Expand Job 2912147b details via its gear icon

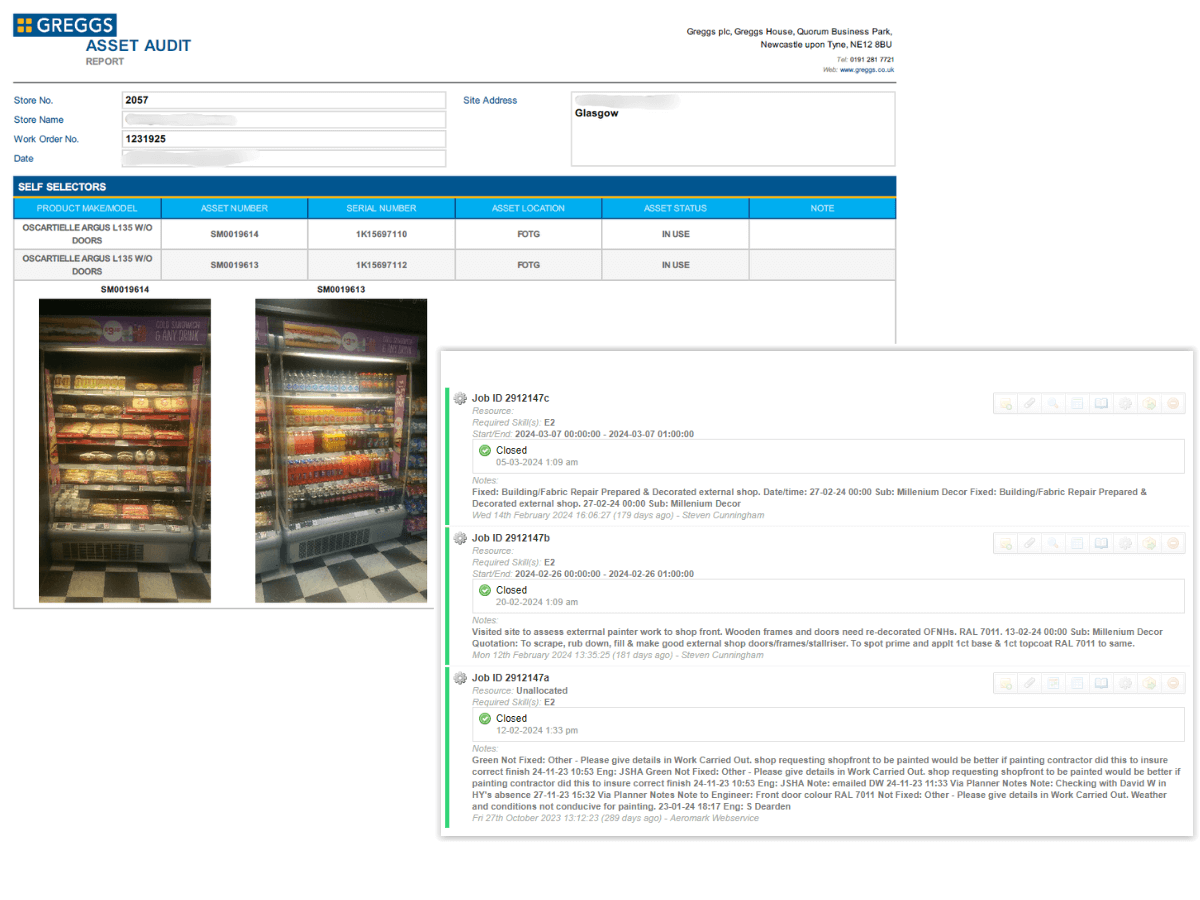459,538
